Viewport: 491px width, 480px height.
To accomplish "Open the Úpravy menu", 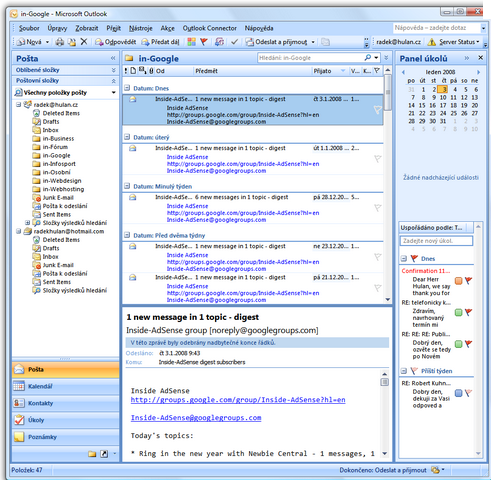I will [57, 28].
